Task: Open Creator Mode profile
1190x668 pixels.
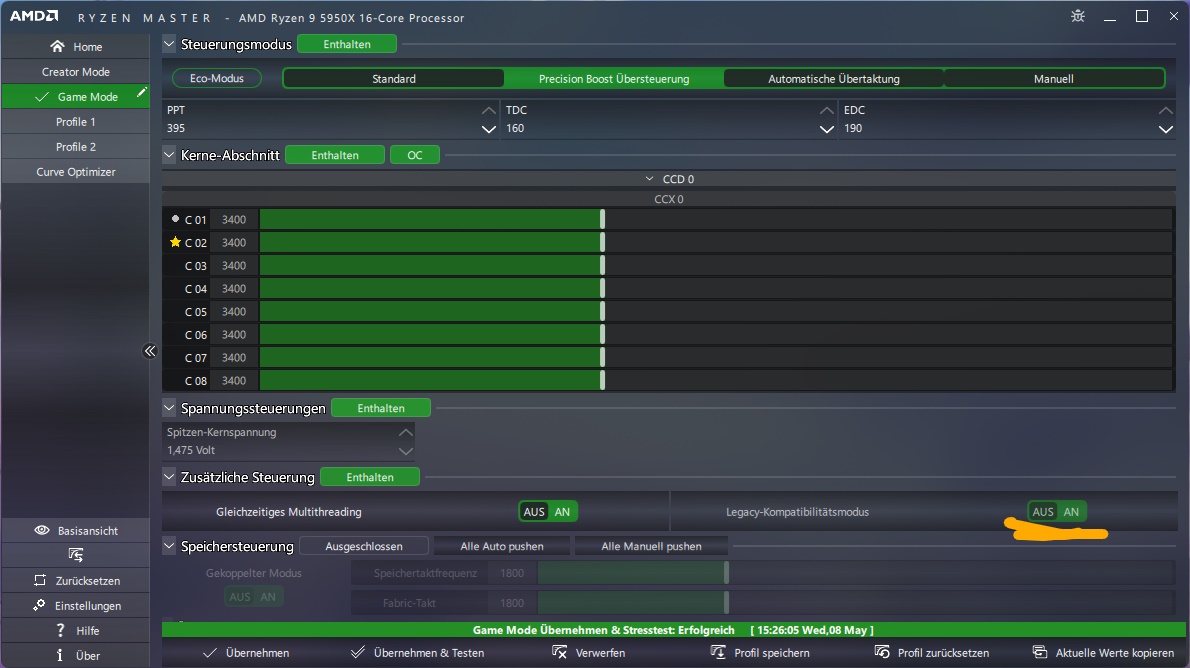Action: [76, 71]
